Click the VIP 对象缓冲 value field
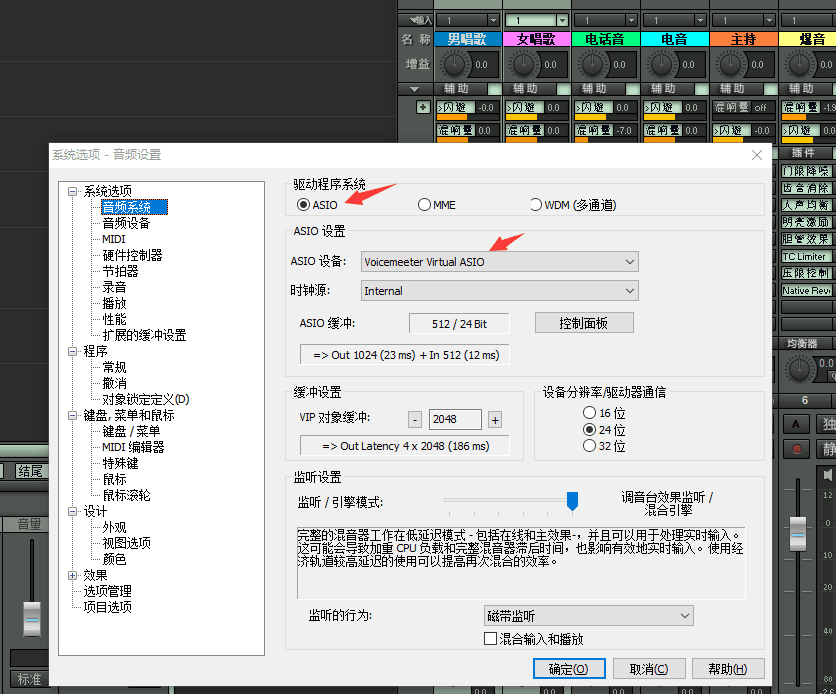 (x=455, y=420)
